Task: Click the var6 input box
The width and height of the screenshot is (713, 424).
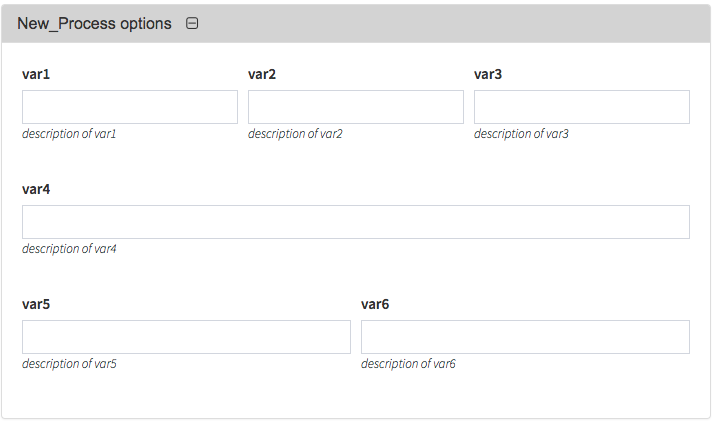Action: 525,337
